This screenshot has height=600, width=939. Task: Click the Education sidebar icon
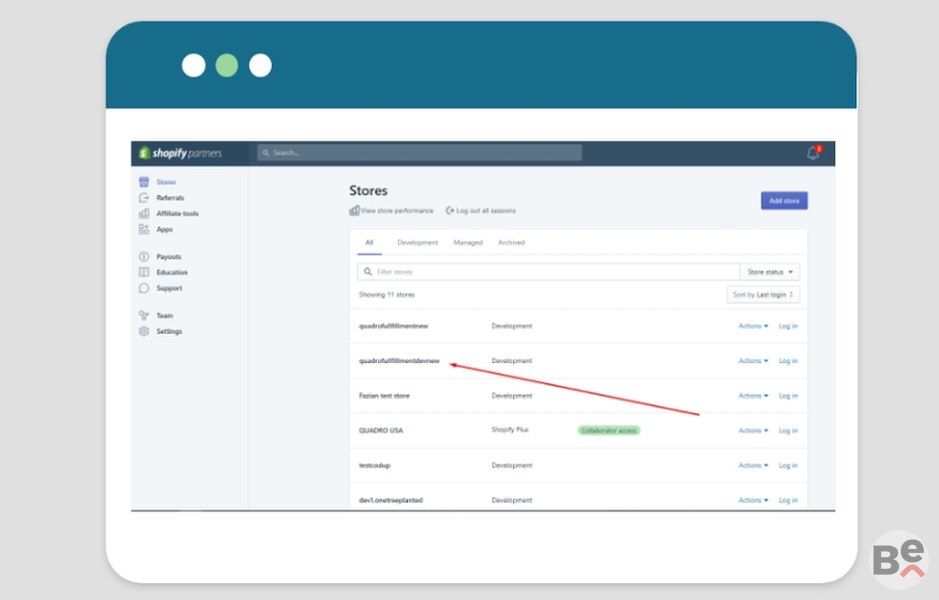tap(144, 272)
